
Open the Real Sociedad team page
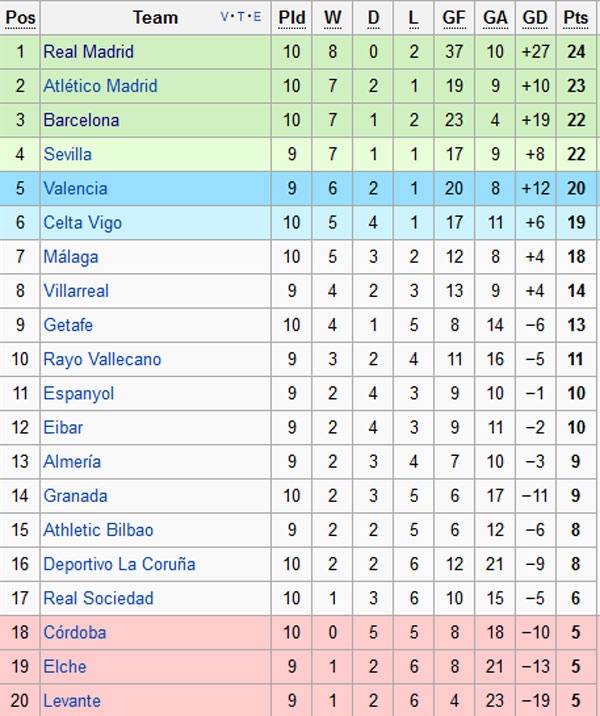[98, 598]
